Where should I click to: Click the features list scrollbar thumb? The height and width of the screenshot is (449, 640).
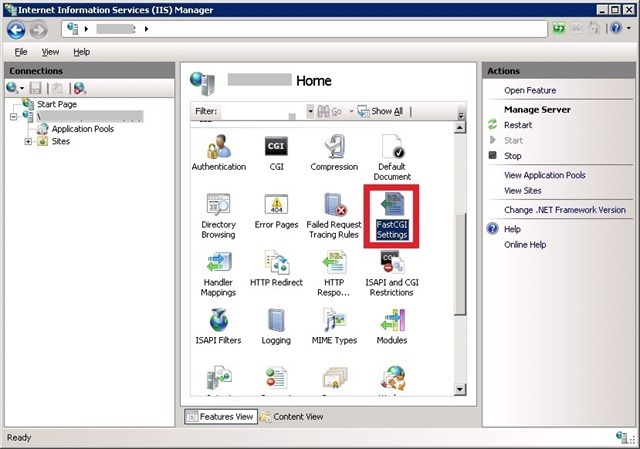coord(460,264)
